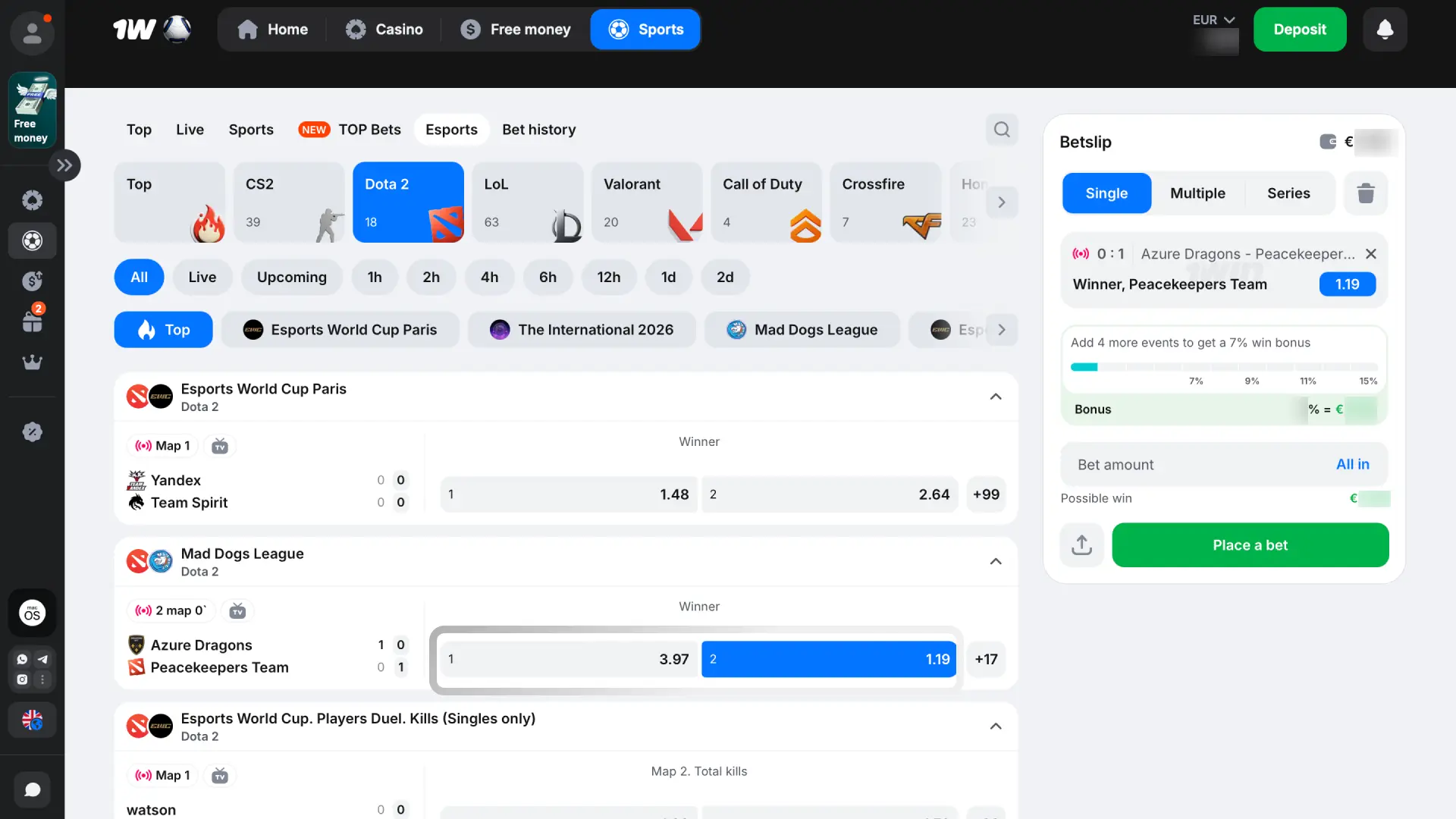1456x819 pixels.
Task: Select The International 2026 tournament chip
Action: coord(582,330)
